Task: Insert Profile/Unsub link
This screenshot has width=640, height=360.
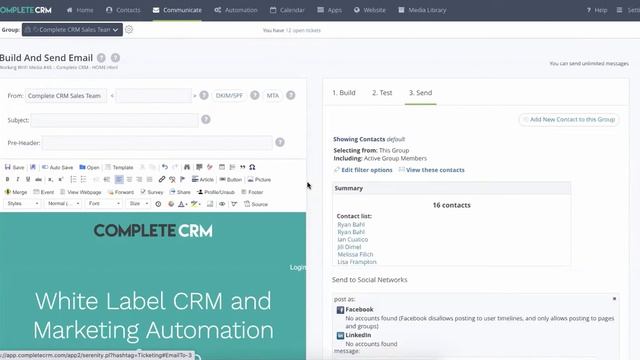Action: coord(216,192)
